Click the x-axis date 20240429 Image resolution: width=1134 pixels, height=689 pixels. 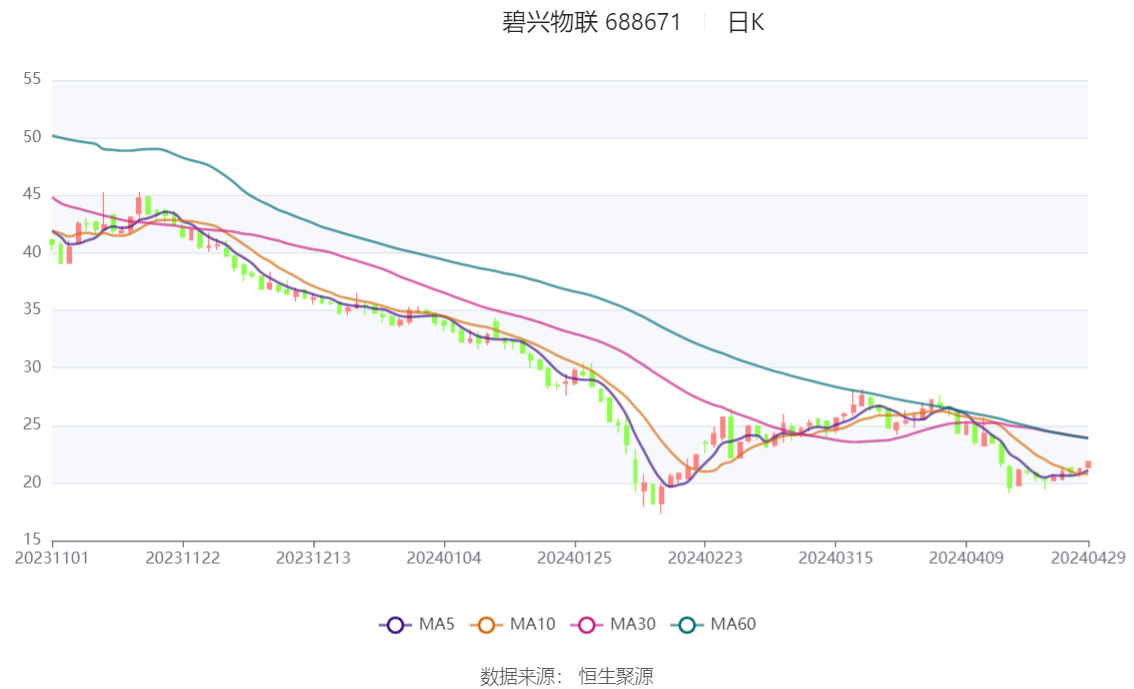click(x=1088, y=558)
